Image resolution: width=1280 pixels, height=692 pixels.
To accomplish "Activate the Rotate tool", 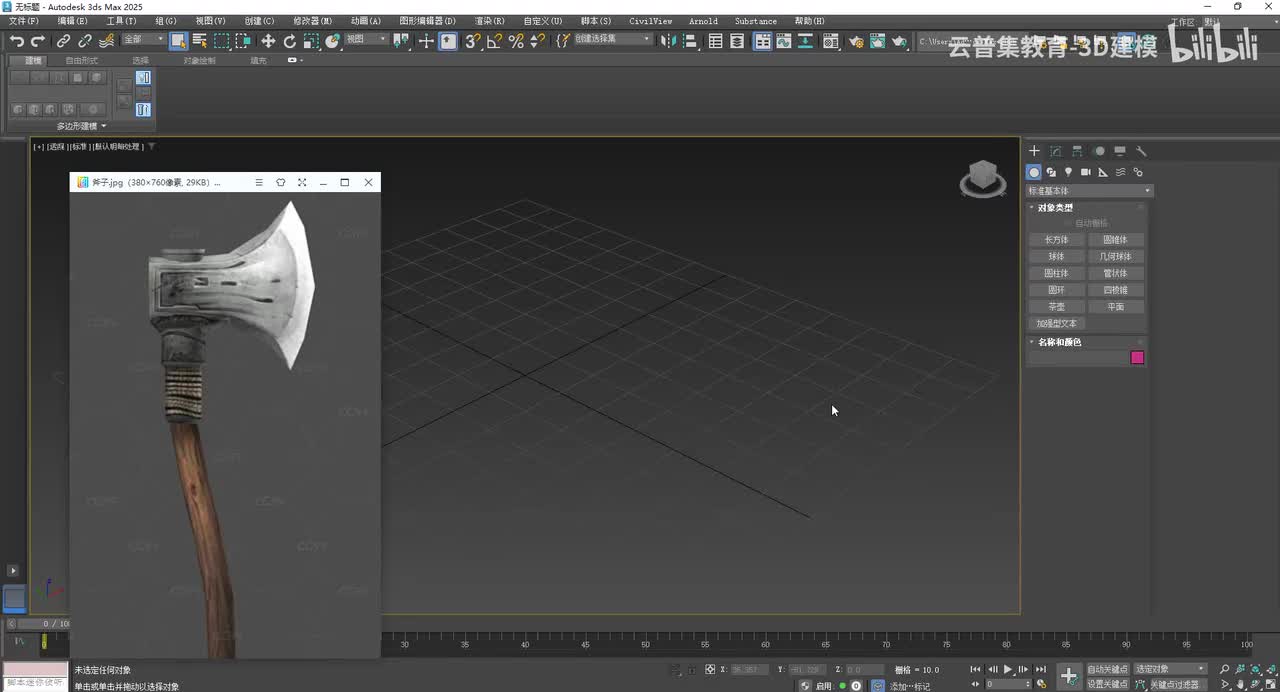I will click(290, 41).
